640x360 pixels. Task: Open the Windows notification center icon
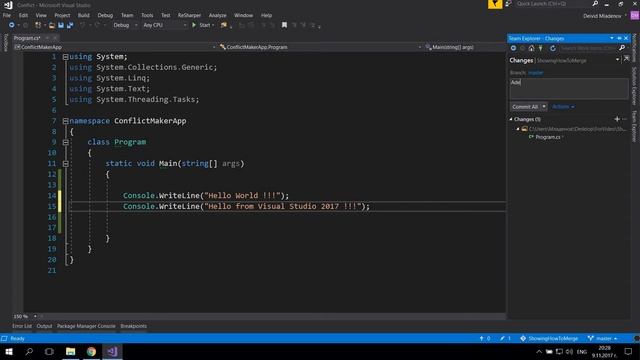pyautogui.click(x=628, y=351)
